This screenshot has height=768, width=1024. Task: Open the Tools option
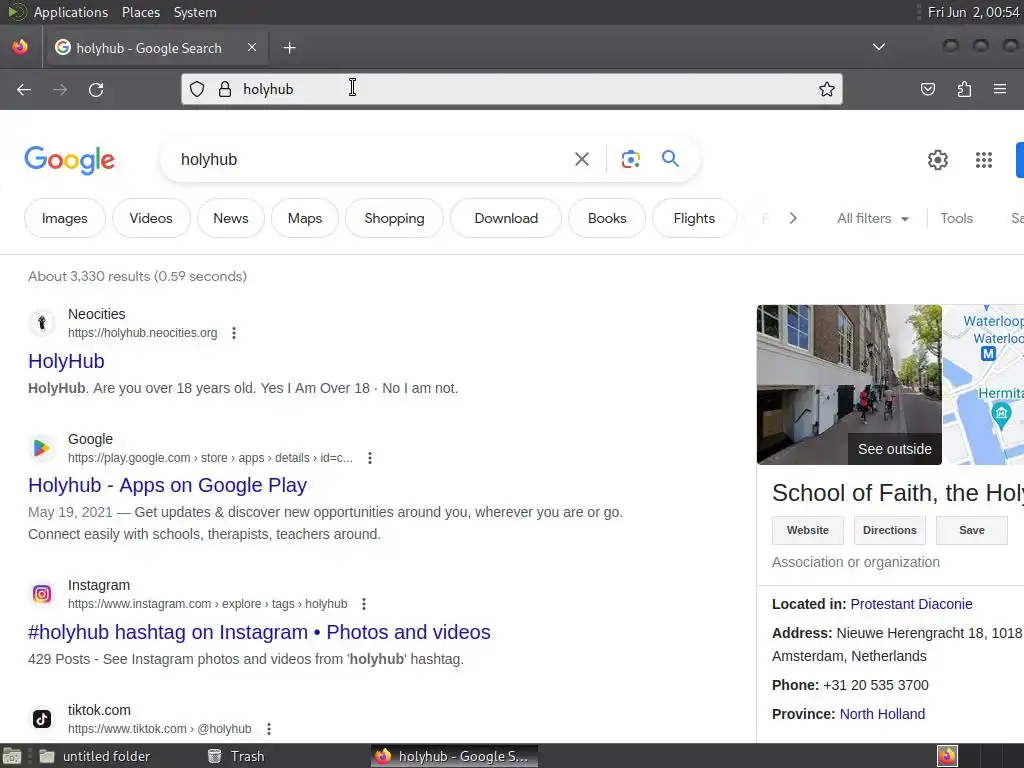pos(956,218)
